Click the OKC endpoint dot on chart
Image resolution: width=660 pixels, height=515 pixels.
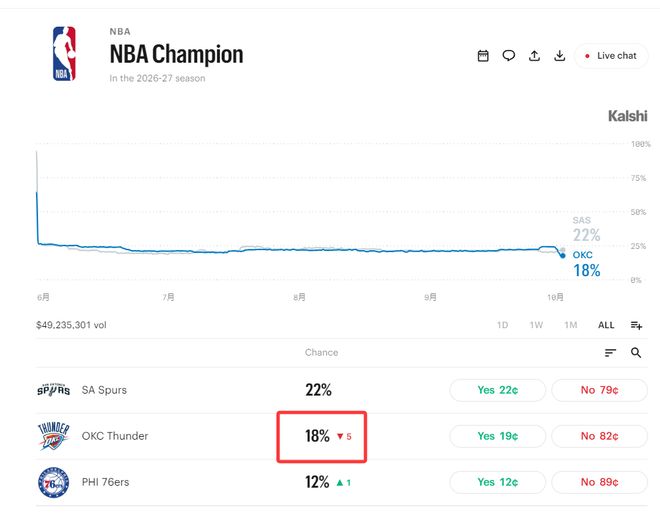point(563,255)
